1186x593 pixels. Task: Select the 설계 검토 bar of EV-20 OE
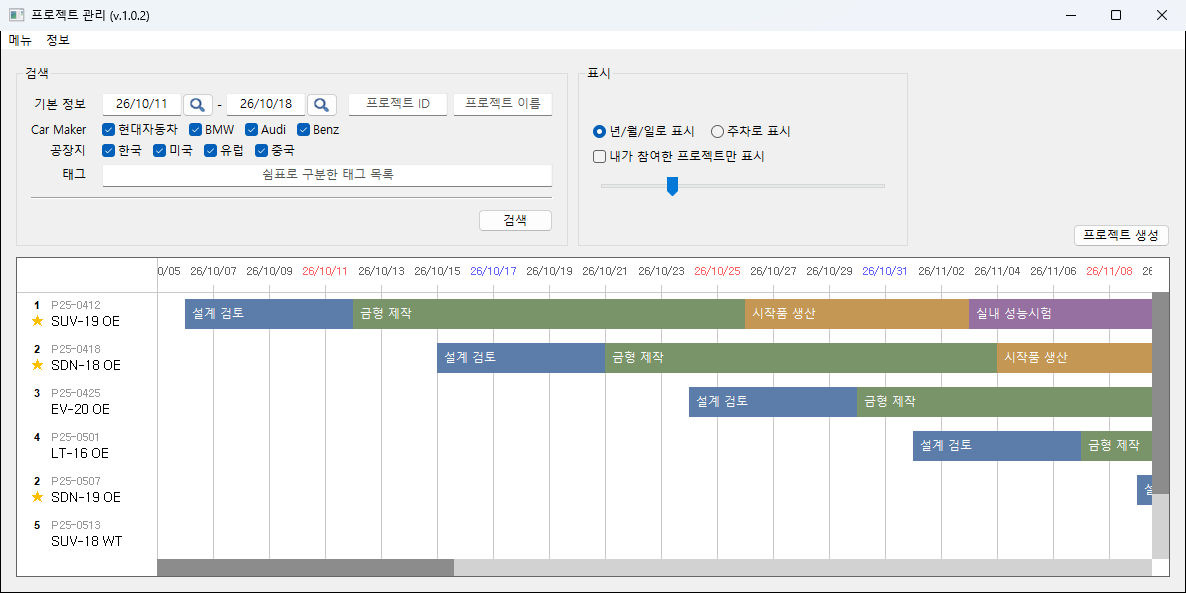[773, 402]
